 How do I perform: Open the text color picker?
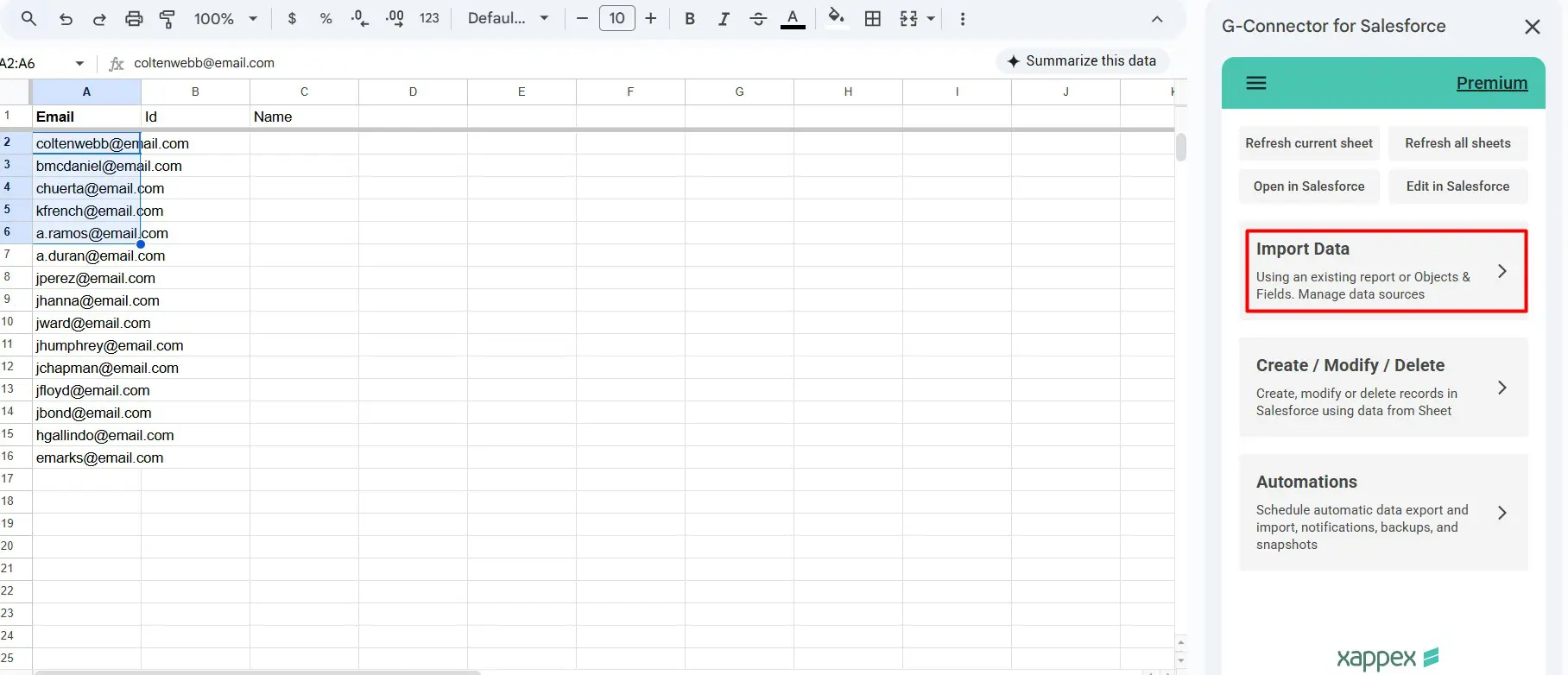[793, 18]
